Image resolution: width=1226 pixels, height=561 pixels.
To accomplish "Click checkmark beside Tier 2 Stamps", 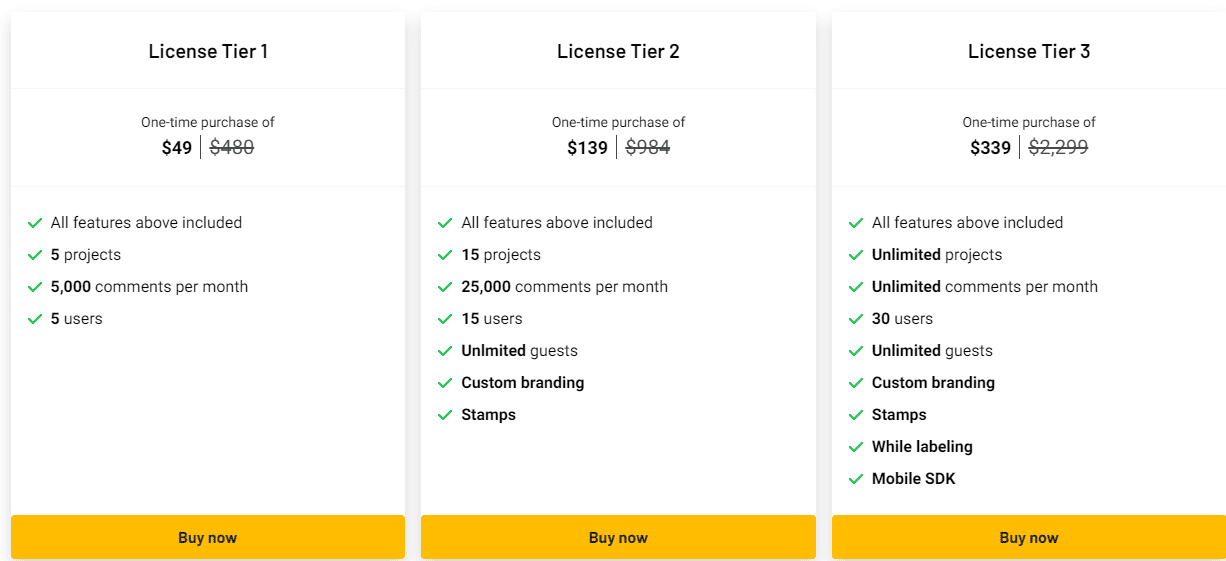I will [x=445, y=415].
